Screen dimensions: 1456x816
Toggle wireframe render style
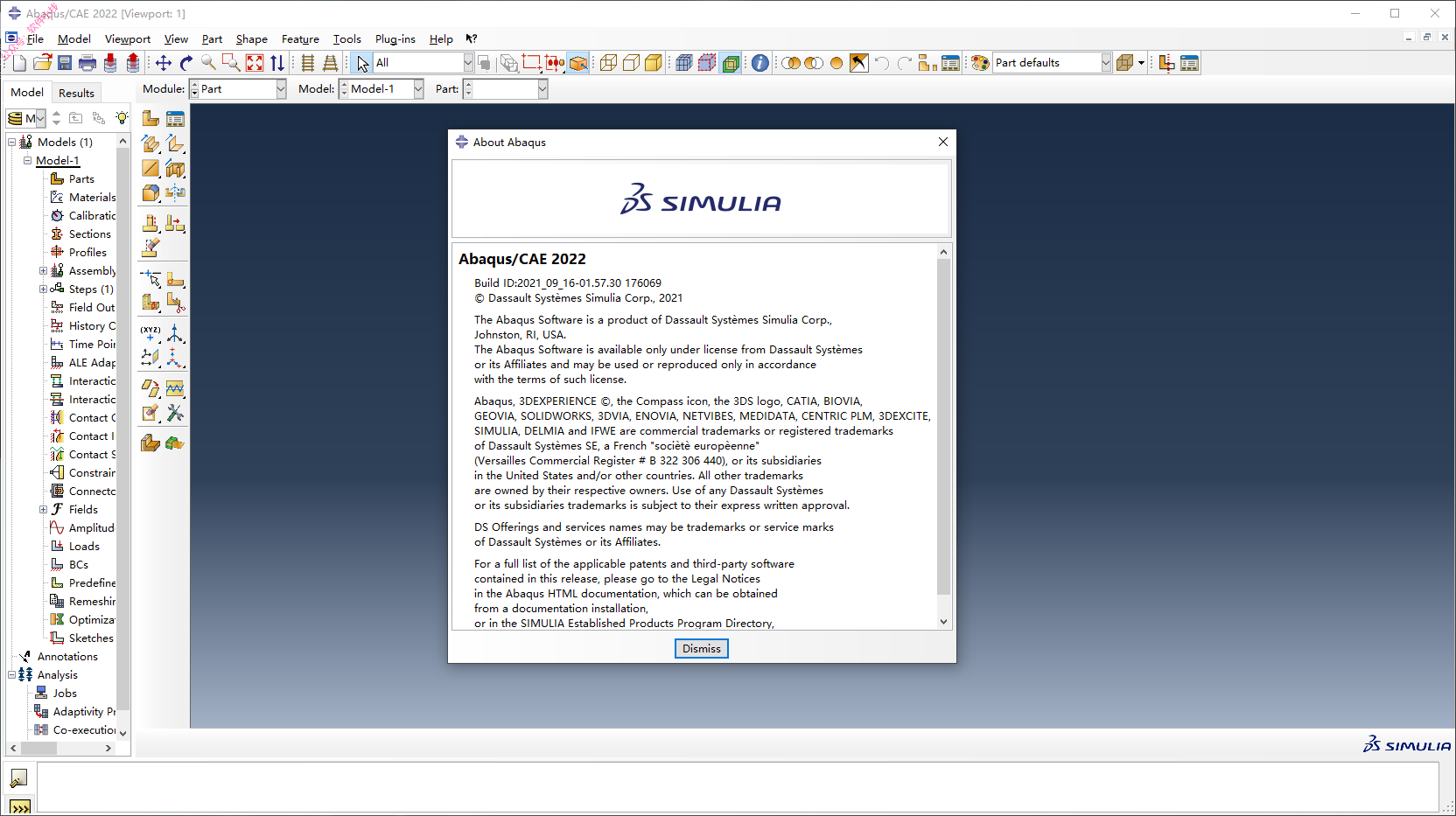tap(608, 63)
